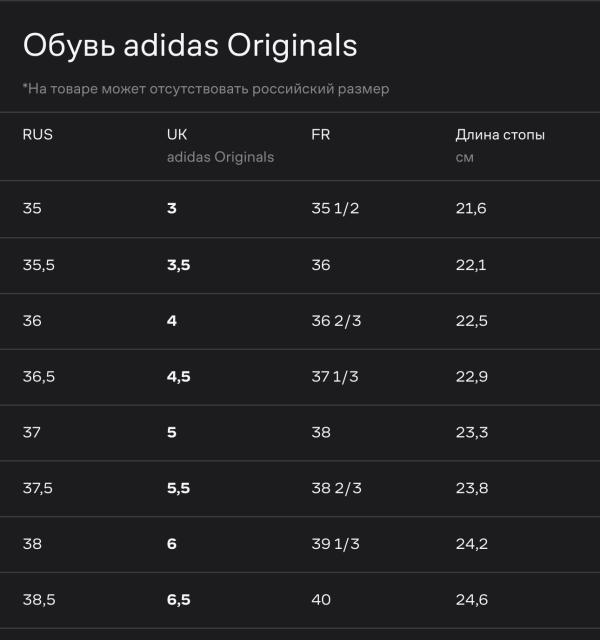Click the adidas Originals subheader text
This screenshot has height=640, width=600.
pos(220,157)
